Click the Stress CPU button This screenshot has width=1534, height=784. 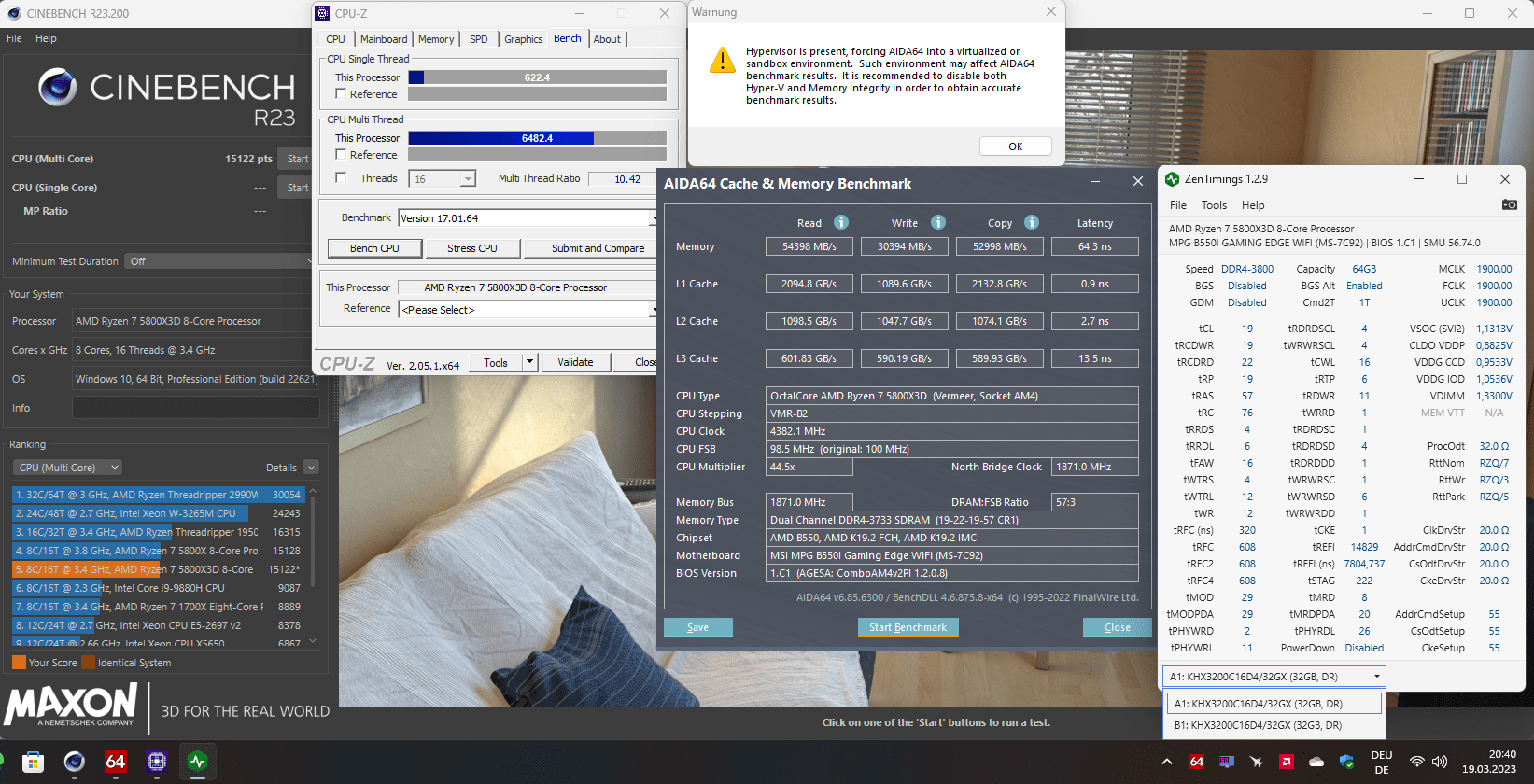click(x=471, y=248)
